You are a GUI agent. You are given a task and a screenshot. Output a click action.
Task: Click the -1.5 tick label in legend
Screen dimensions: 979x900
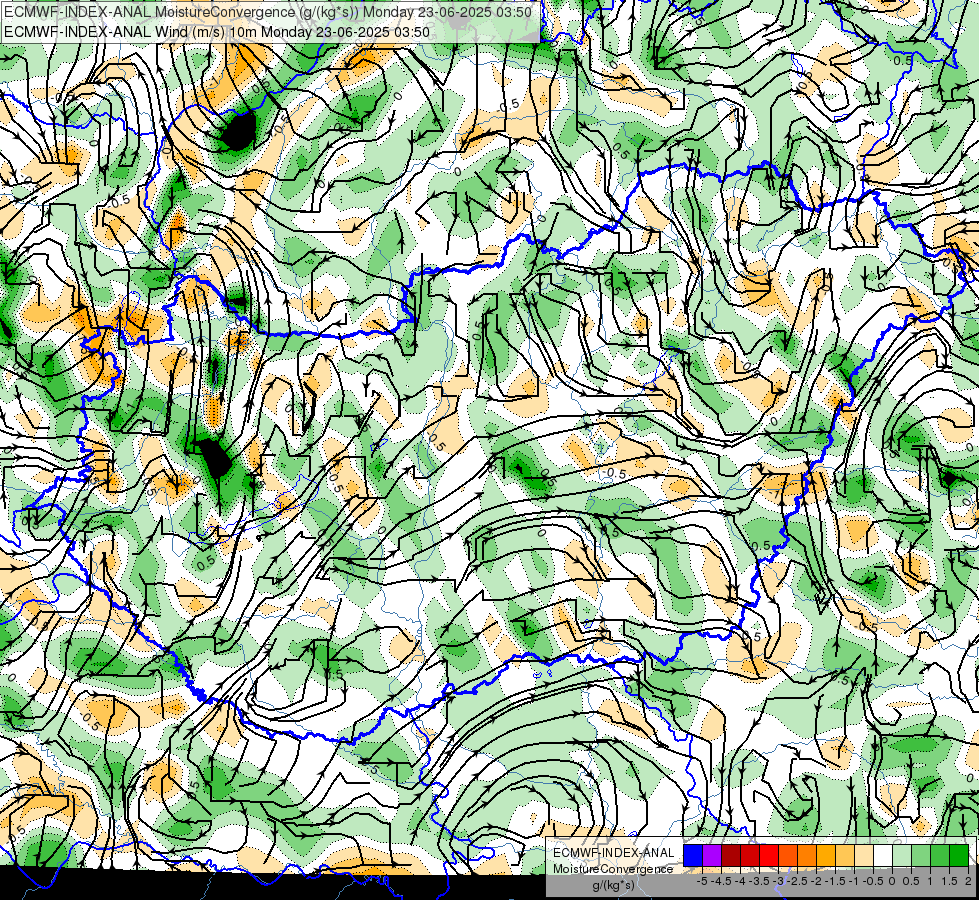pos(835,881)
